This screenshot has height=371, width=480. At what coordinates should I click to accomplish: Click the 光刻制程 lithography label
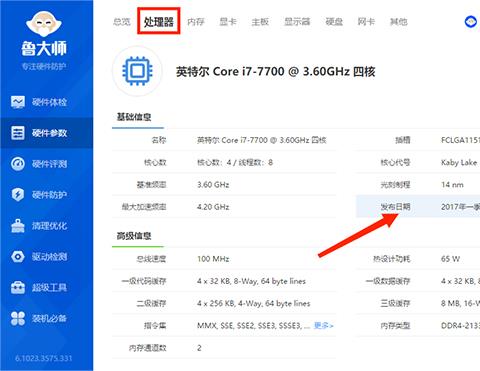(x=395, y=185)
